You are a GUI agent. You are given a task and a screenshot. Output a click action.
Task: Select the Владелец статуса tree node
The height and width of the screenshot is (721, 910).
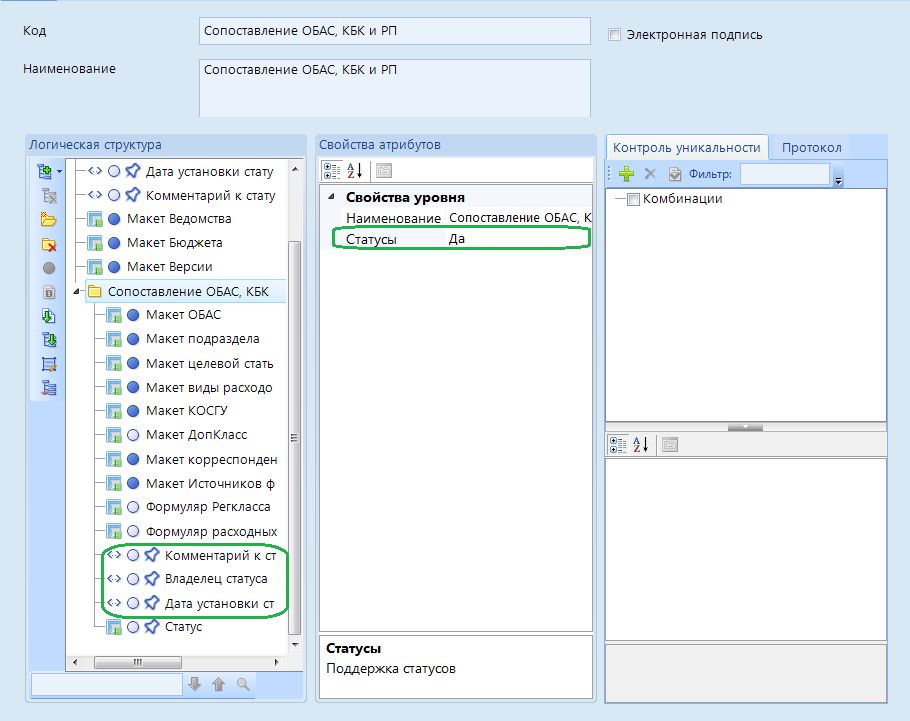click(x=215, y=579)
